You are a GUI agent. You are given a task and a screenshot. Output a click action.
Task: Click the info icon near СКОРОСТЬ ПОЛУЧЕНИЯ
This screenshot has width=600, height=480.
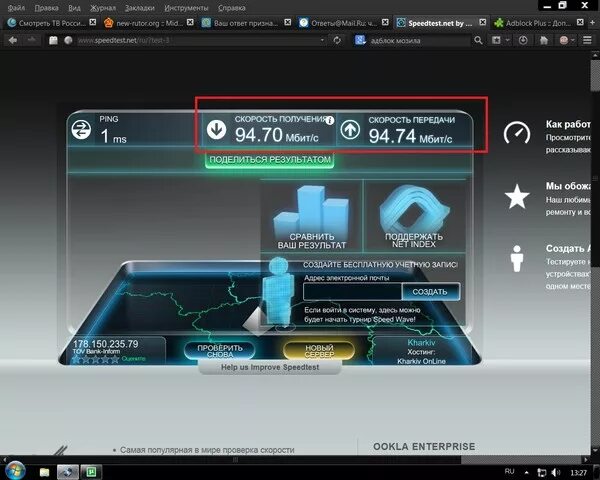pyautogui.click(x=329, y=121)
